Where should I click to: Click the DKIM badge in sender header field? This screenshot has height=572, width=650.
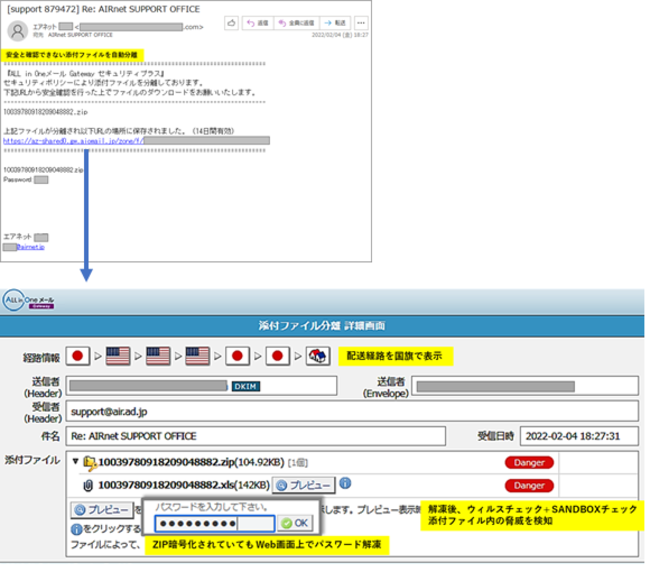246,387
